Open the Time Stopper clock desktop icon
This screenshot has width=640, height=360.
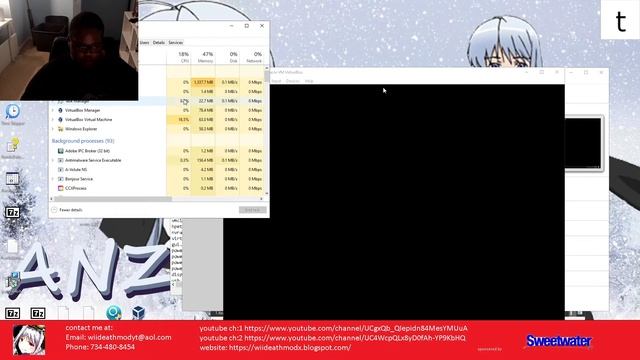coord(13,111)
